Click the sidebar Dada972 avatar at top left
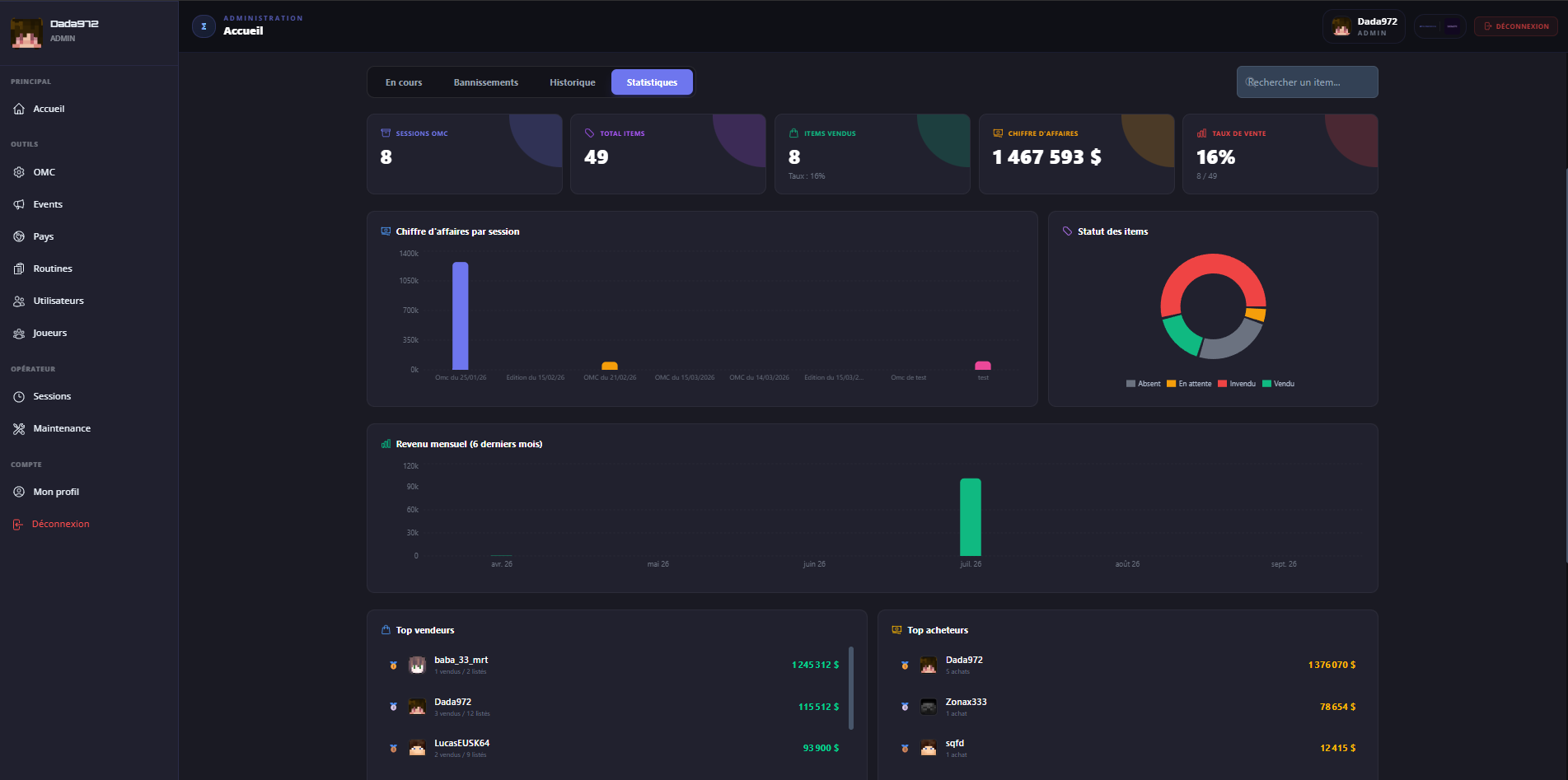 tap(26, 33)
